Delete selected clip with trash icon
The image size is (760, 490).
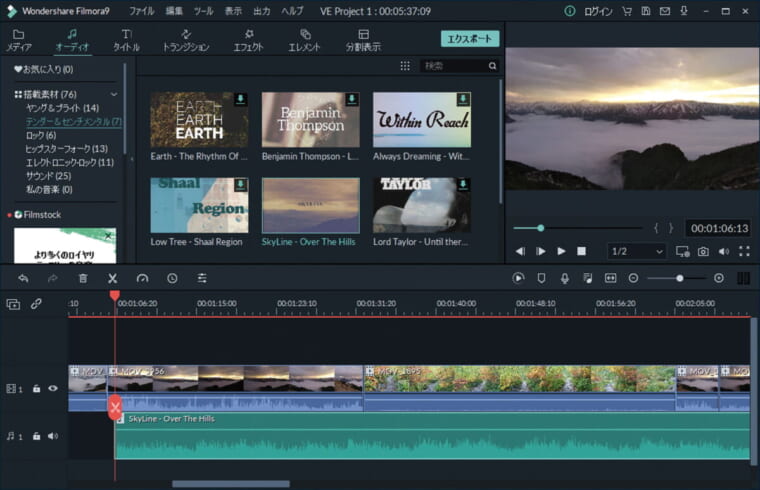pyautogui.click(x=83, y=278)
